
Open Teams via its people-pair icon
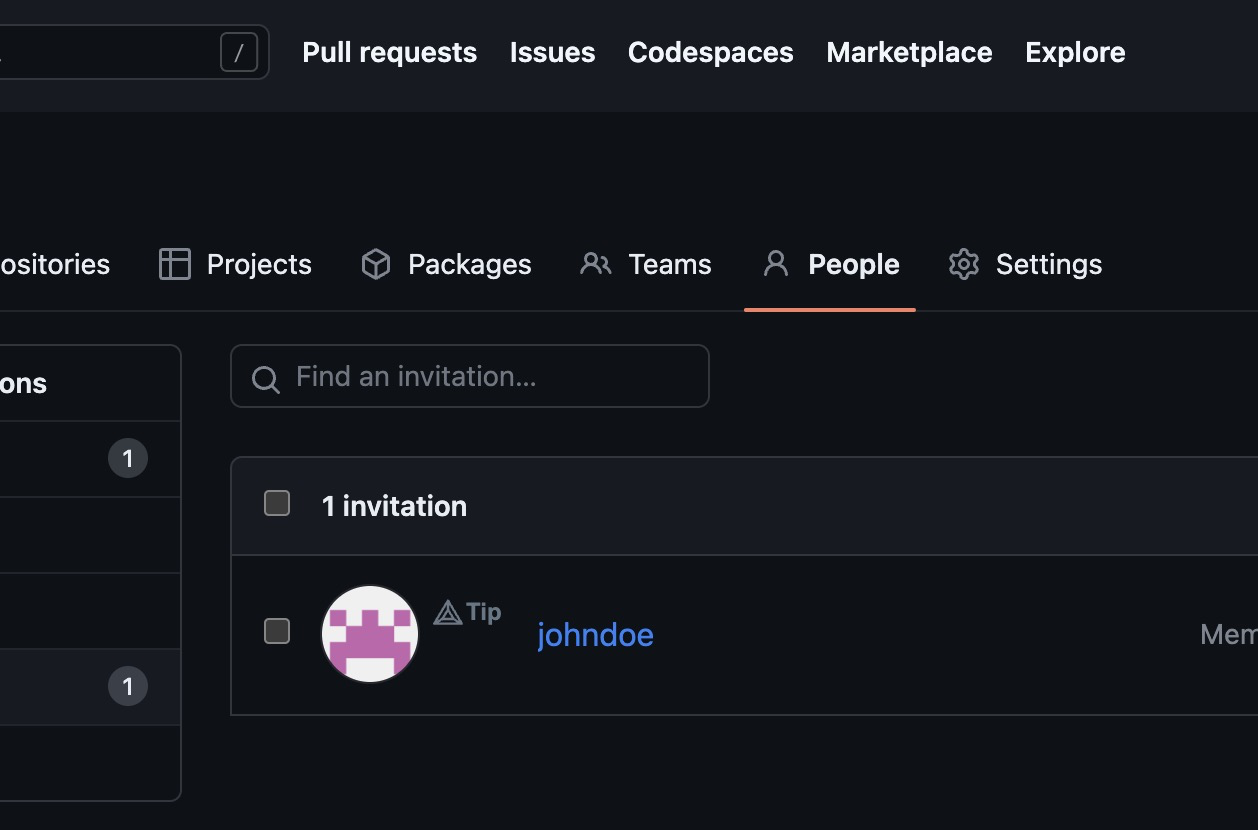click(595, 264)
